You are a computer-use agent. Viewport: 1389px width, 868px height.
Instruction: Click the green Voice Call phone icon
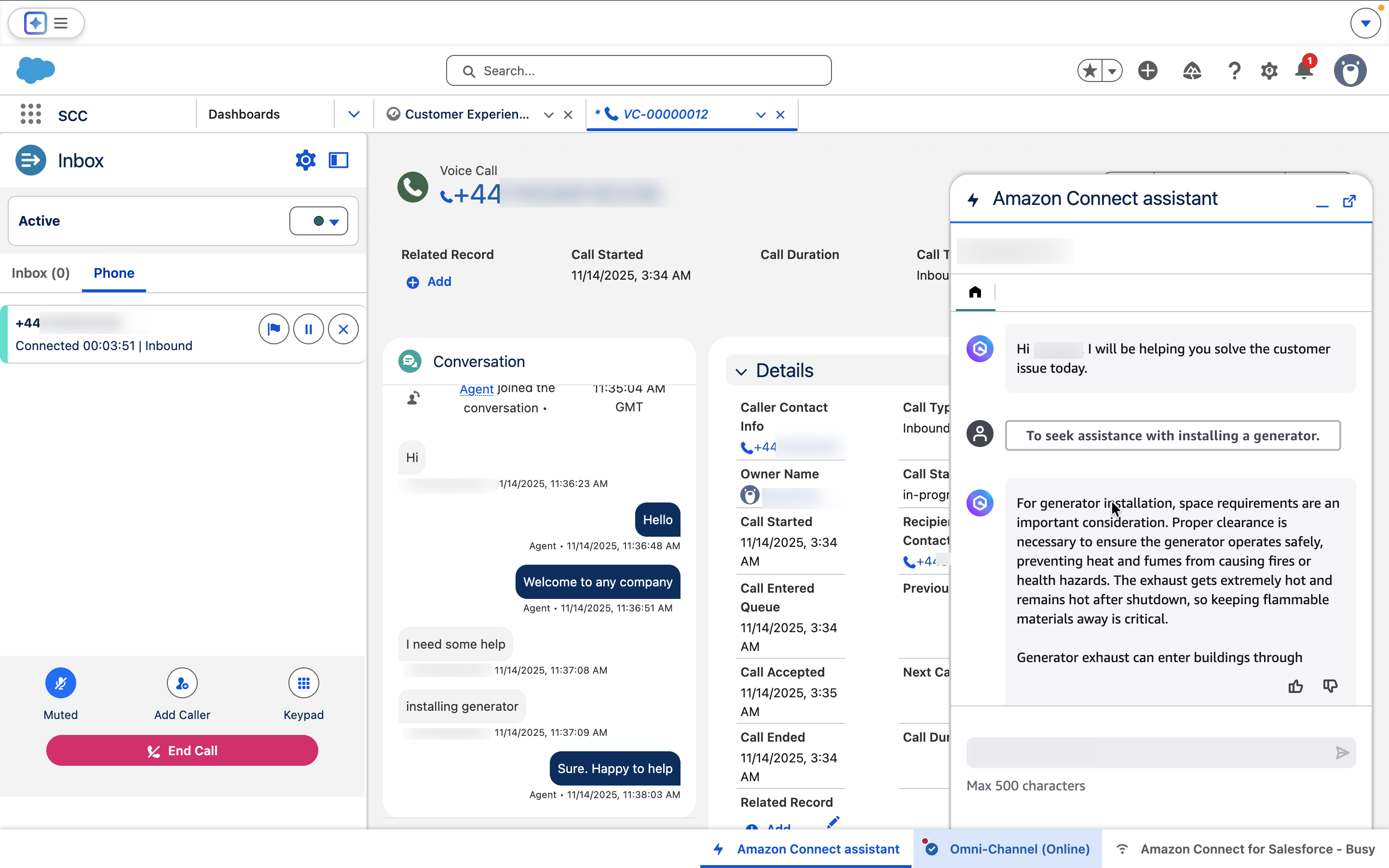point(413,187)
